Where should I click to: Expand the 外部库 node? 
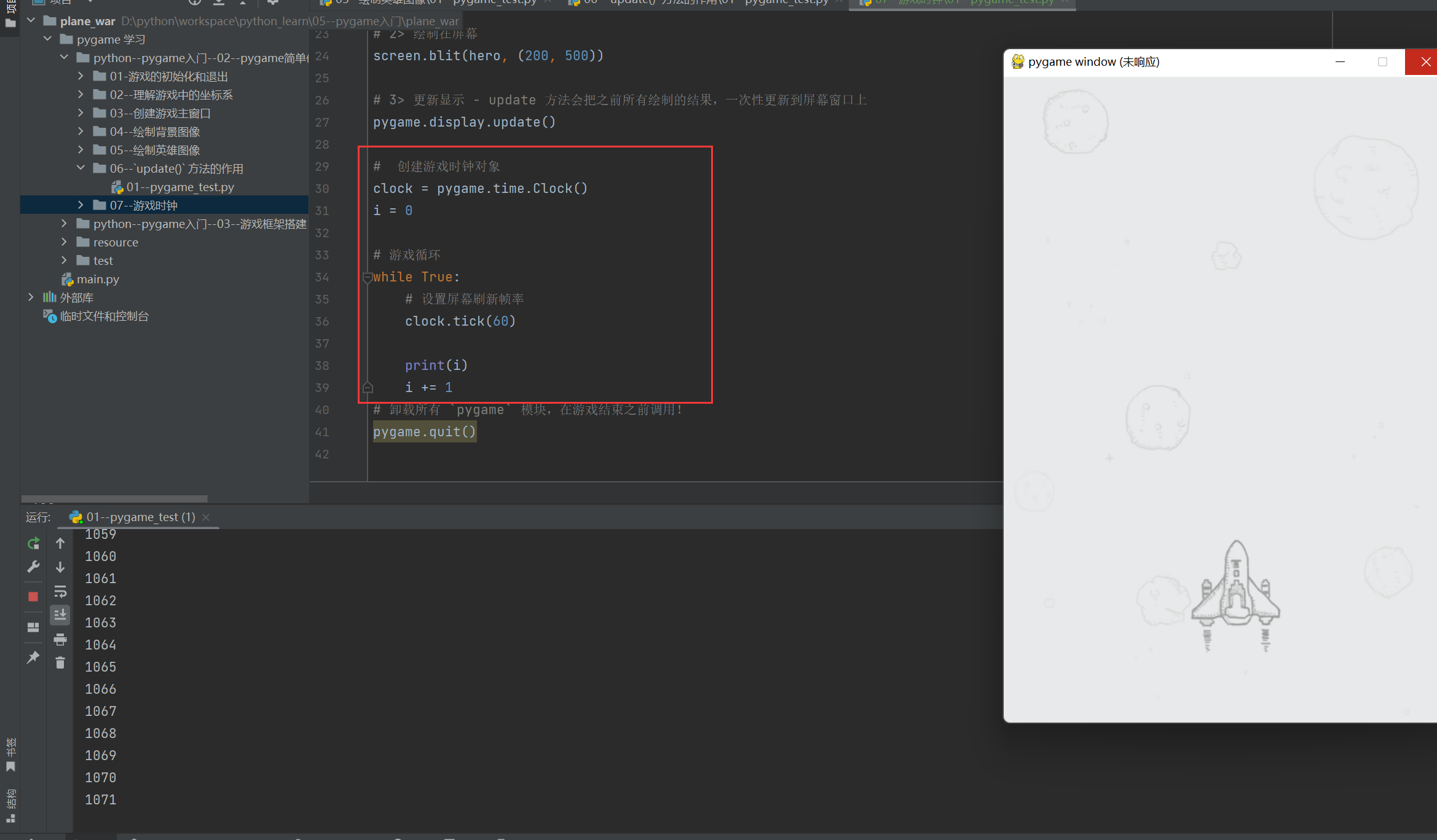[31, 297]
